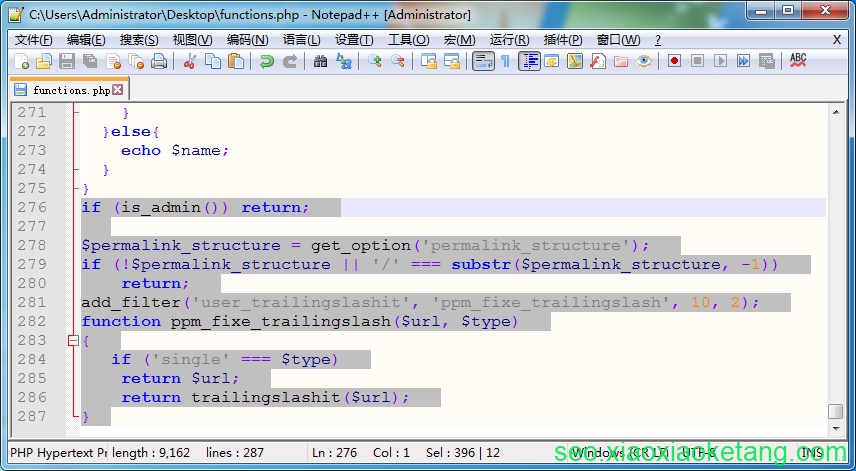Click the Notepad++ title bar icon
The image size is (856, 471).
coord(16,14)
